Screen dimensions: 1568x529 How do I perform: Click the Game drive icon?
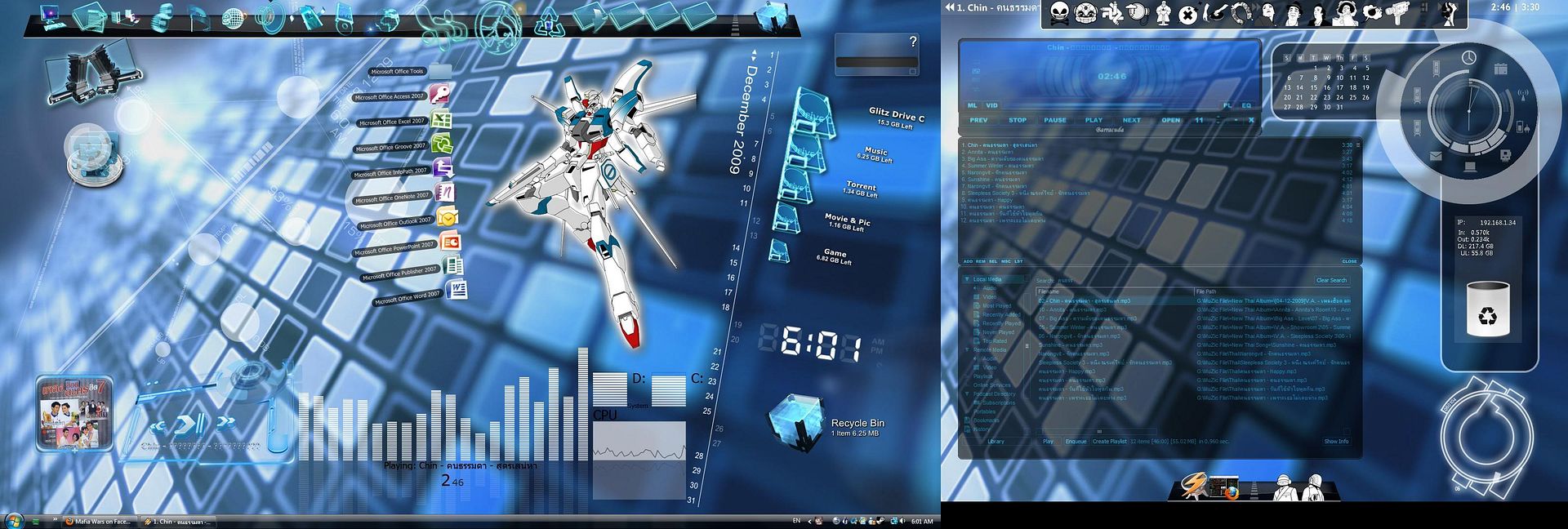tap(778, 251)
